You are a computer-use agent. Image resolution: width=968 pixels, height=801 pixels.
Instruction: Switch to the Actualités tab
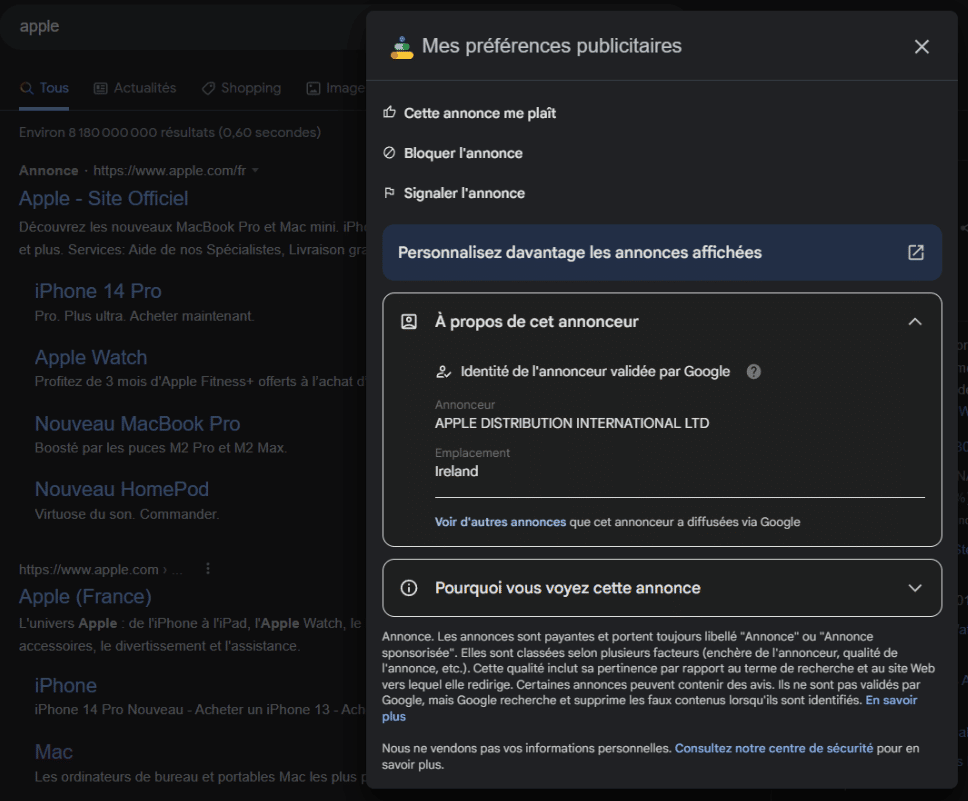[135, 88]
